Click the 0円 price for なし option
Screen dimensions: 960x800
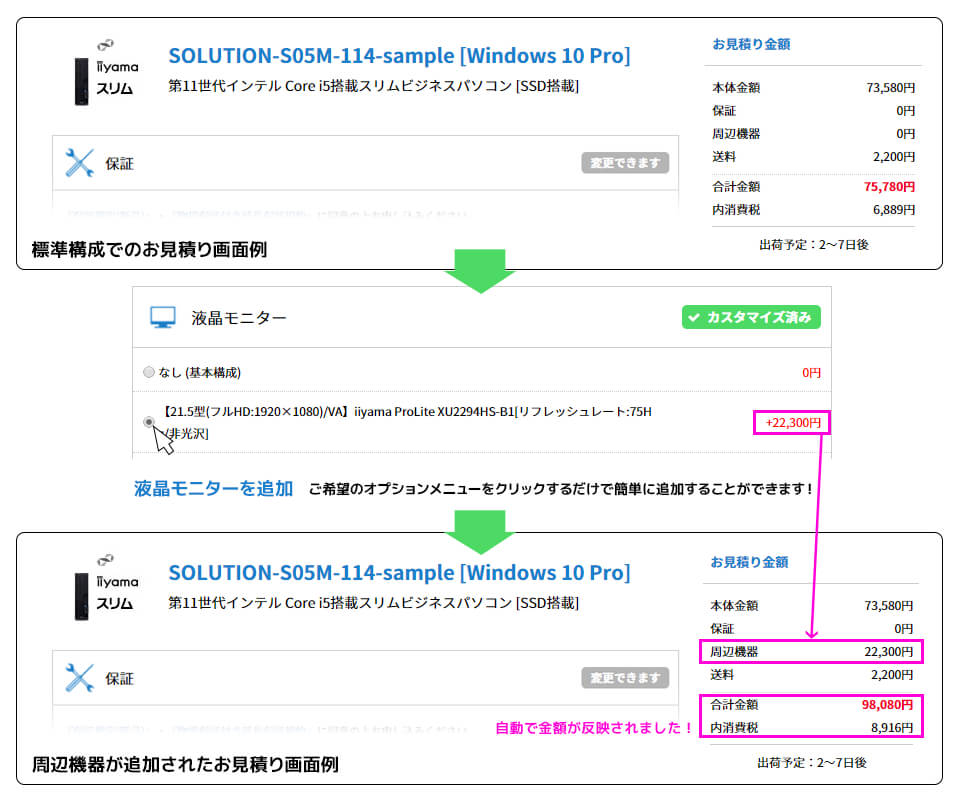(x=811, y=372)
